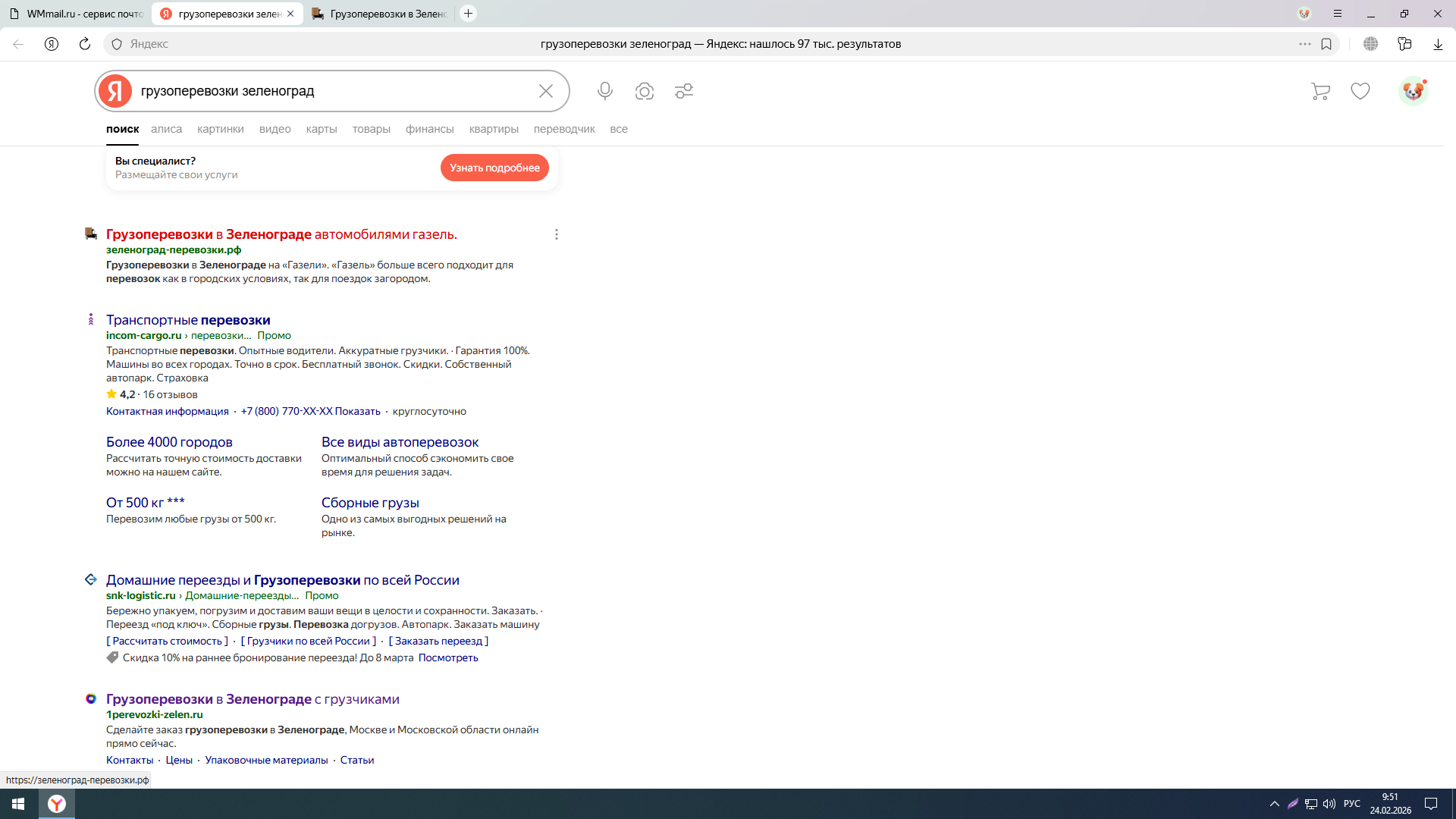The image size is (1456, 819).
Task: Click into the Yandex search input field
Action: (x=334, y=91)
